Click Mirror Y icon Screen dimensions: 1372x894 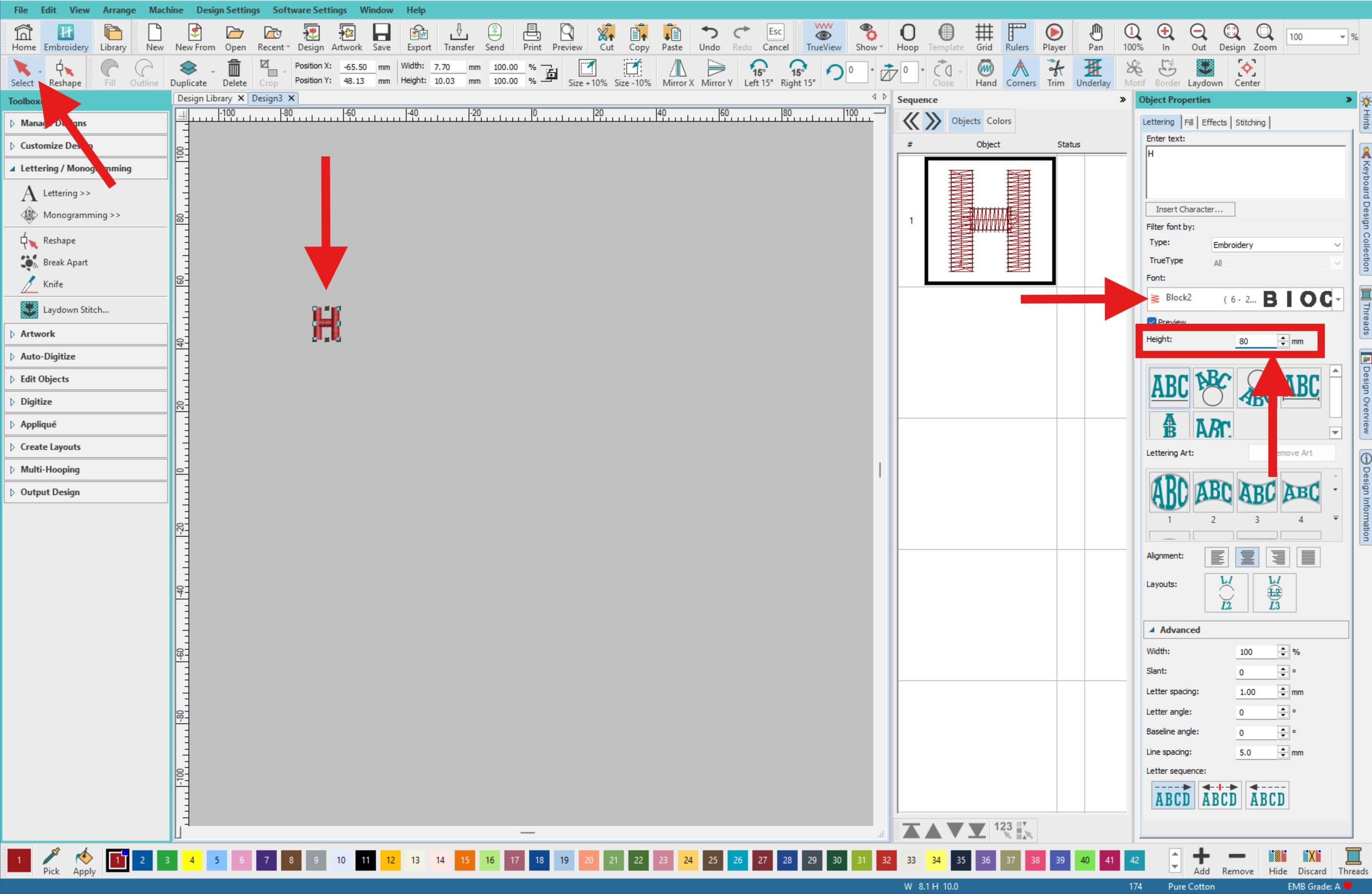coord(716,73)
